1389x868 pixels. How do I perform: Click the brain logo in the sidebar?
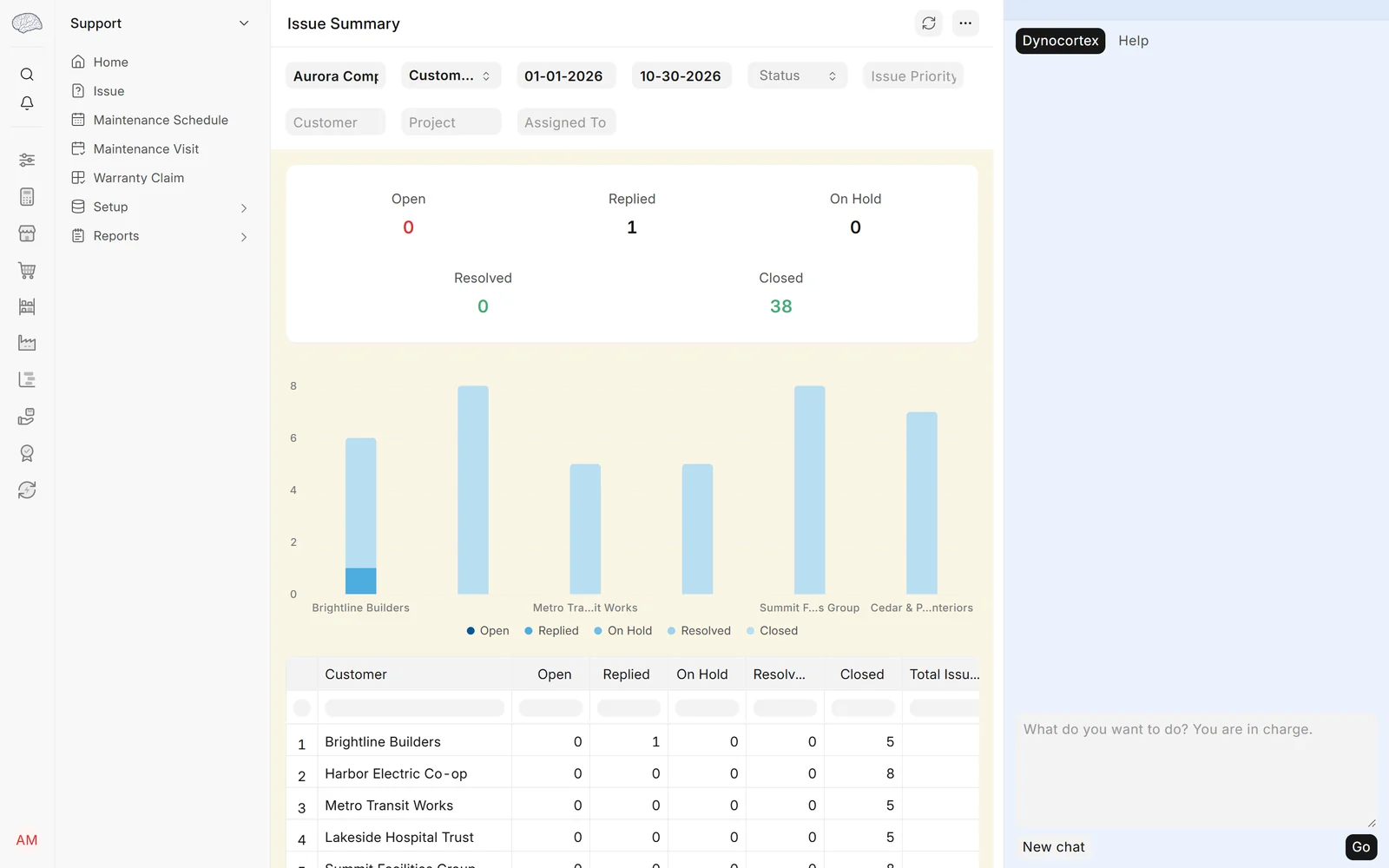point(27,23)
